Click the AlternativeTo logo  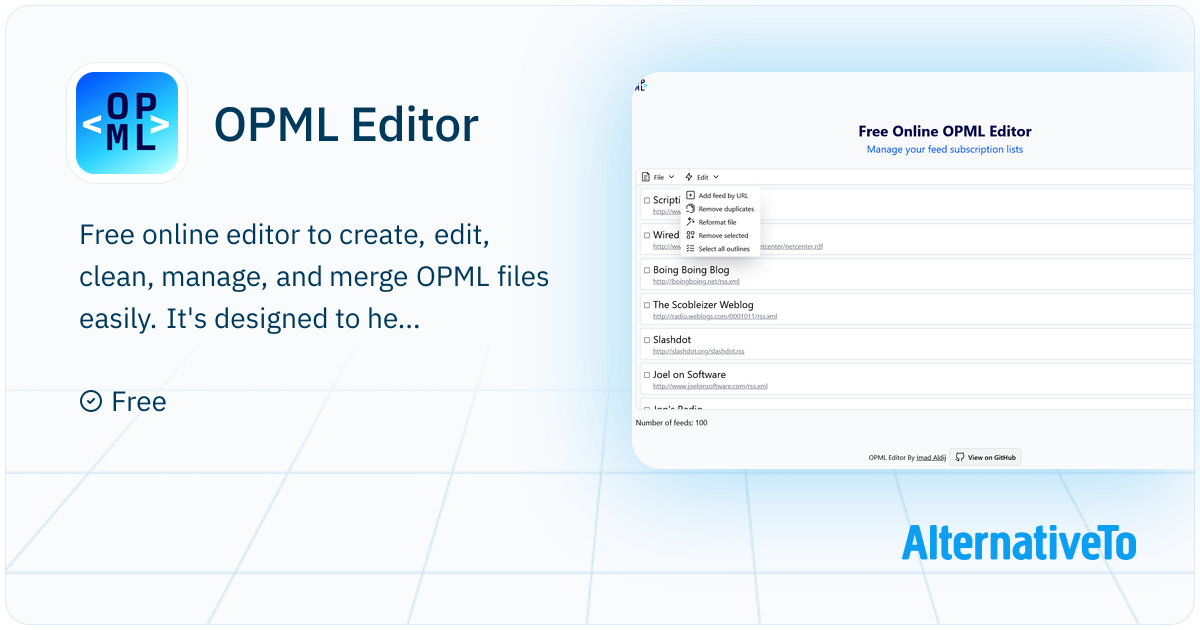[1019, 542]
